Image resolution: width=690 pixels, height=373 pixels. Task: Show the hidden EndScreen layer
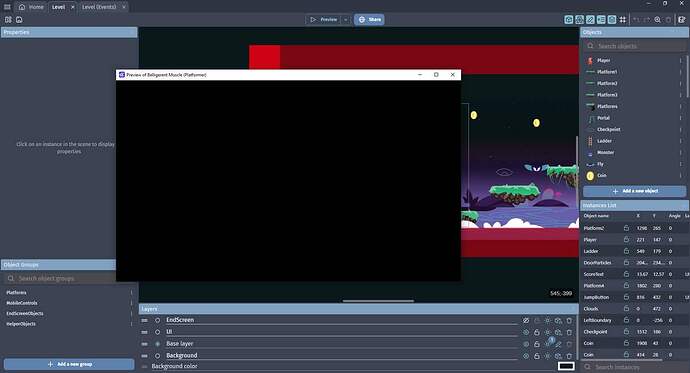pos(526,320)
